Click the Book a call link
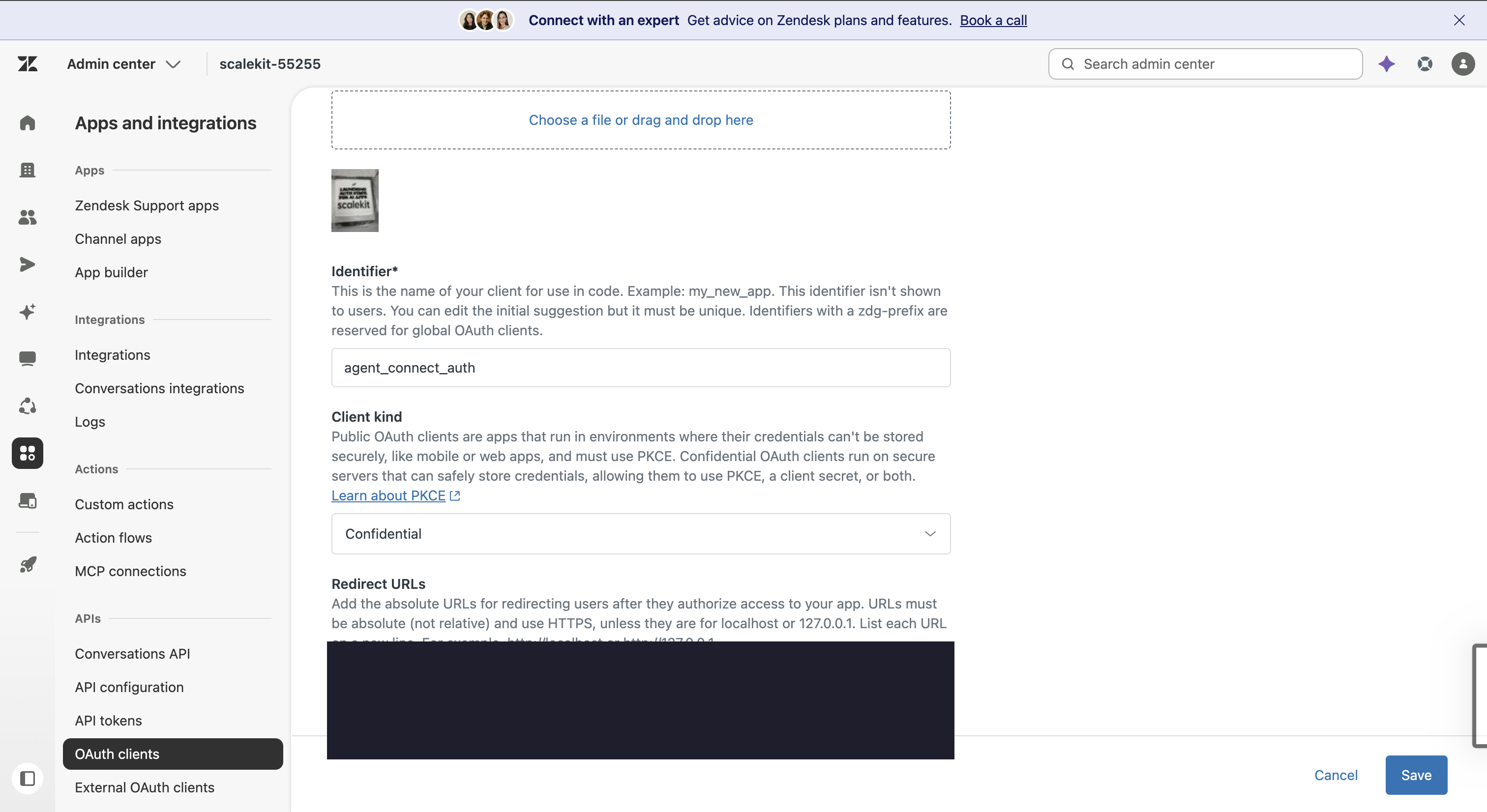 point(993,20)
